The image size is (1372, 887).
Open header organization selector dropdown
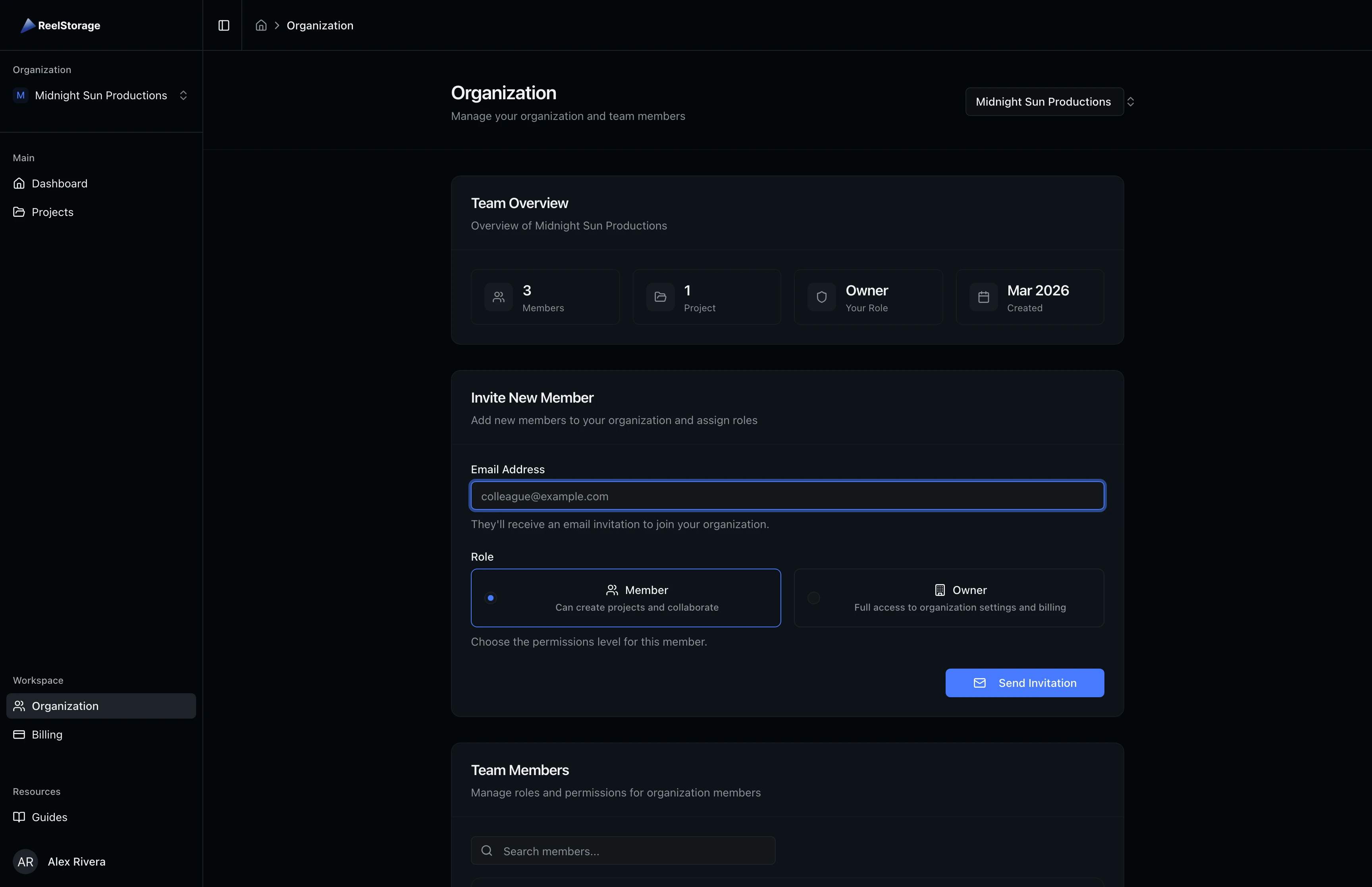coord(1044,102)
